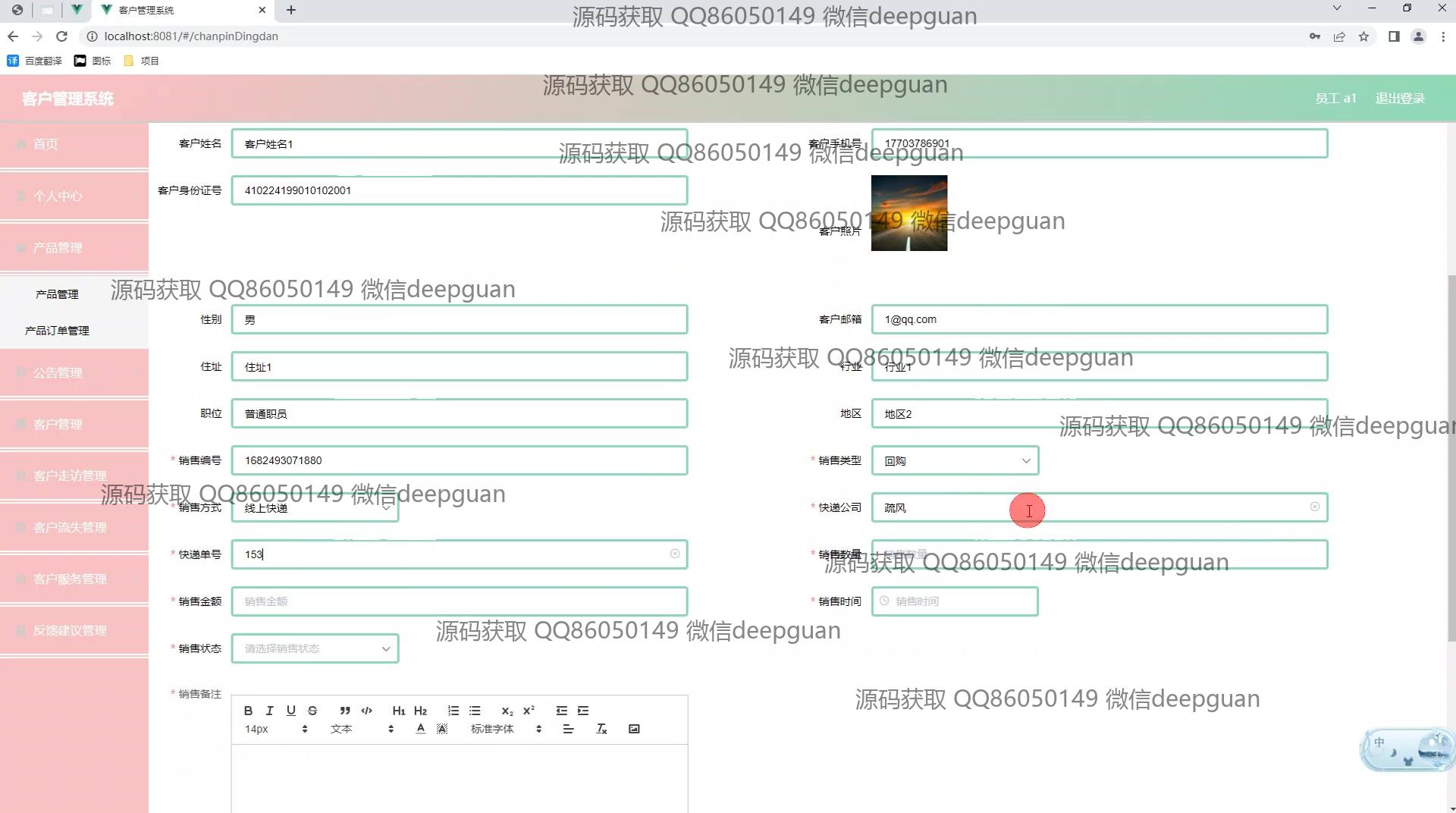1456x813 pixels.
Task: Open the 销售时间 date picker field
Action: [x=955, y=601]
